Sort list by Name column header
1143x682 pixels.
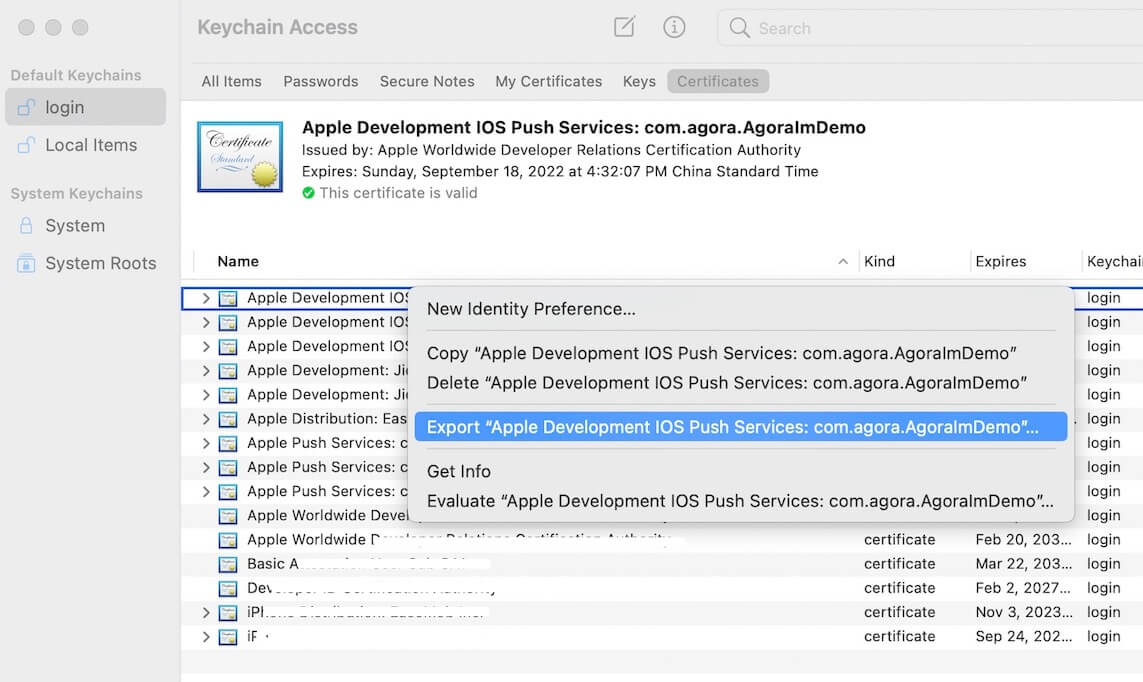point(238,261)
